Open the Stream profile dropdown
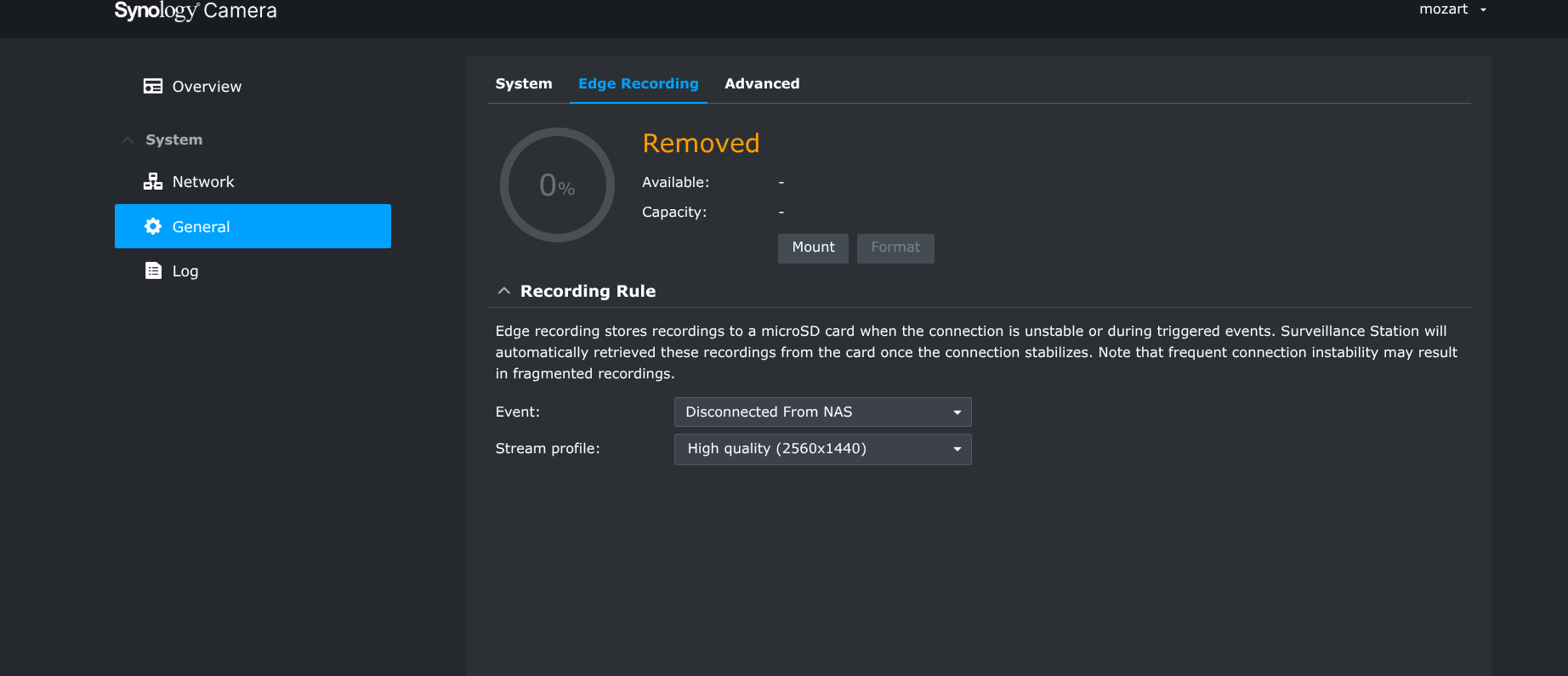 click(822, 449)
